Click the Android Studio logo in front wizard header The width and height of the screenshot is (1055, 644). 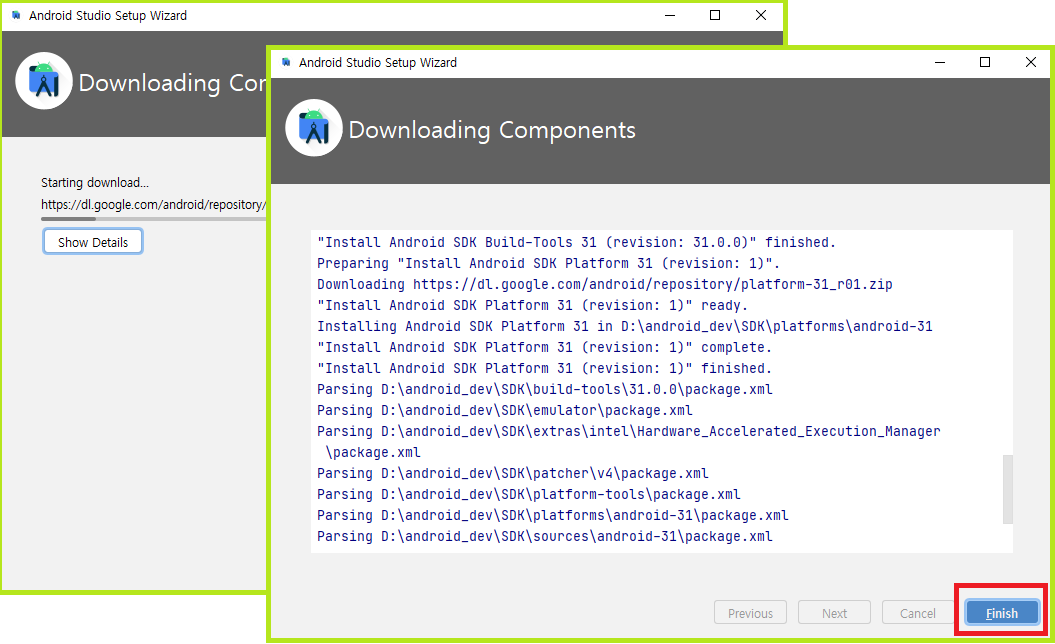314,128
